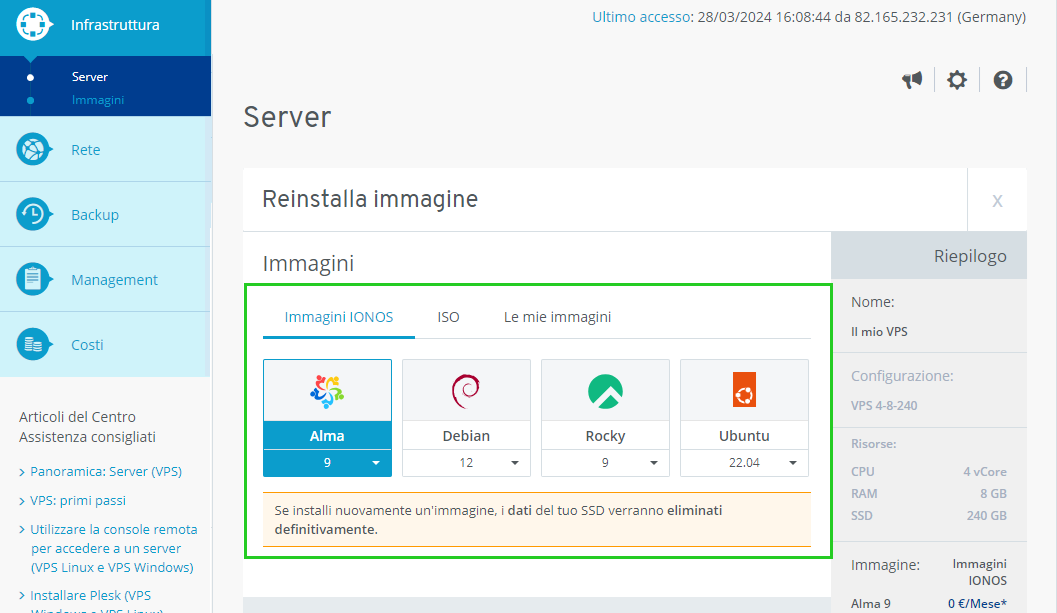Open VPS: primi passi article

78,500
